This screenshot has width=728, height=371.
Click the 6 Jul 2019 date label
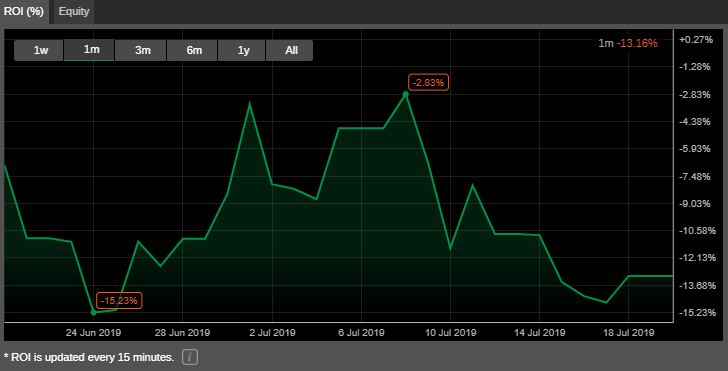[361, 333]
